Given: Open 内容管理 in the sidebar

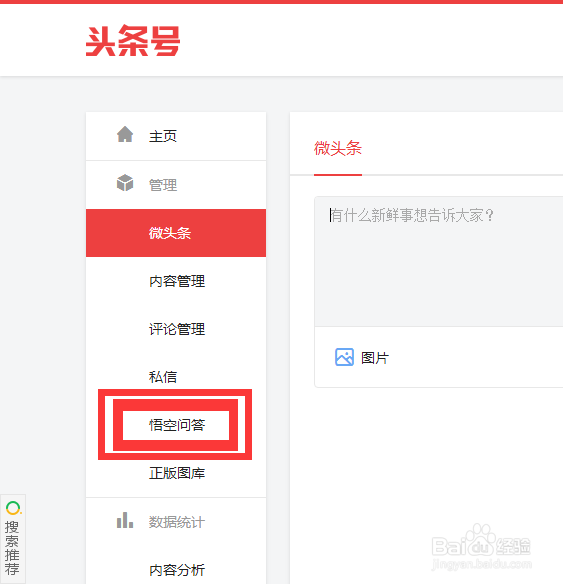Looking at the screenshot, I should (x=176, y=281).
